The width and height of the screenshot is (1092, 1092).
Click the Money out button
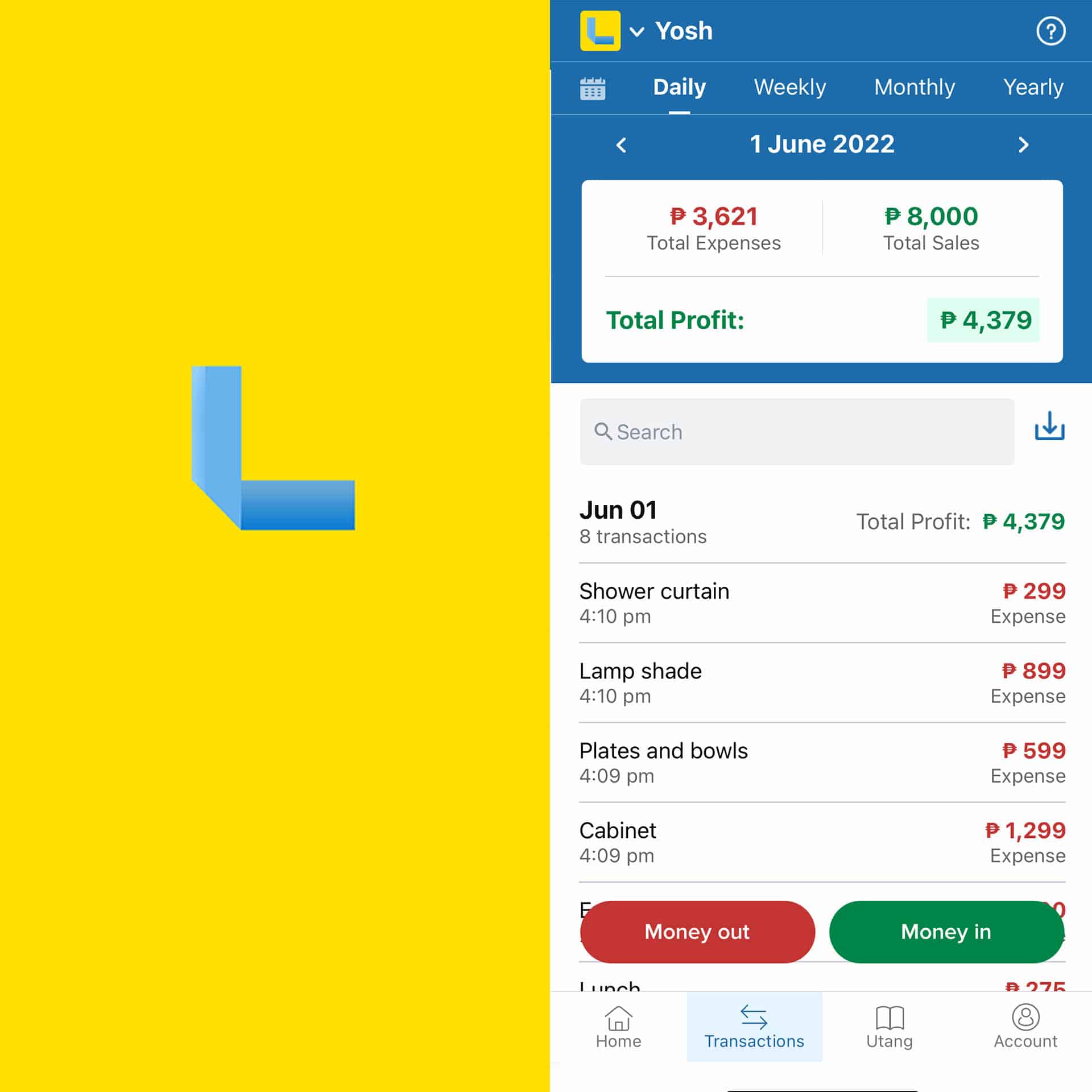point(698,932)
